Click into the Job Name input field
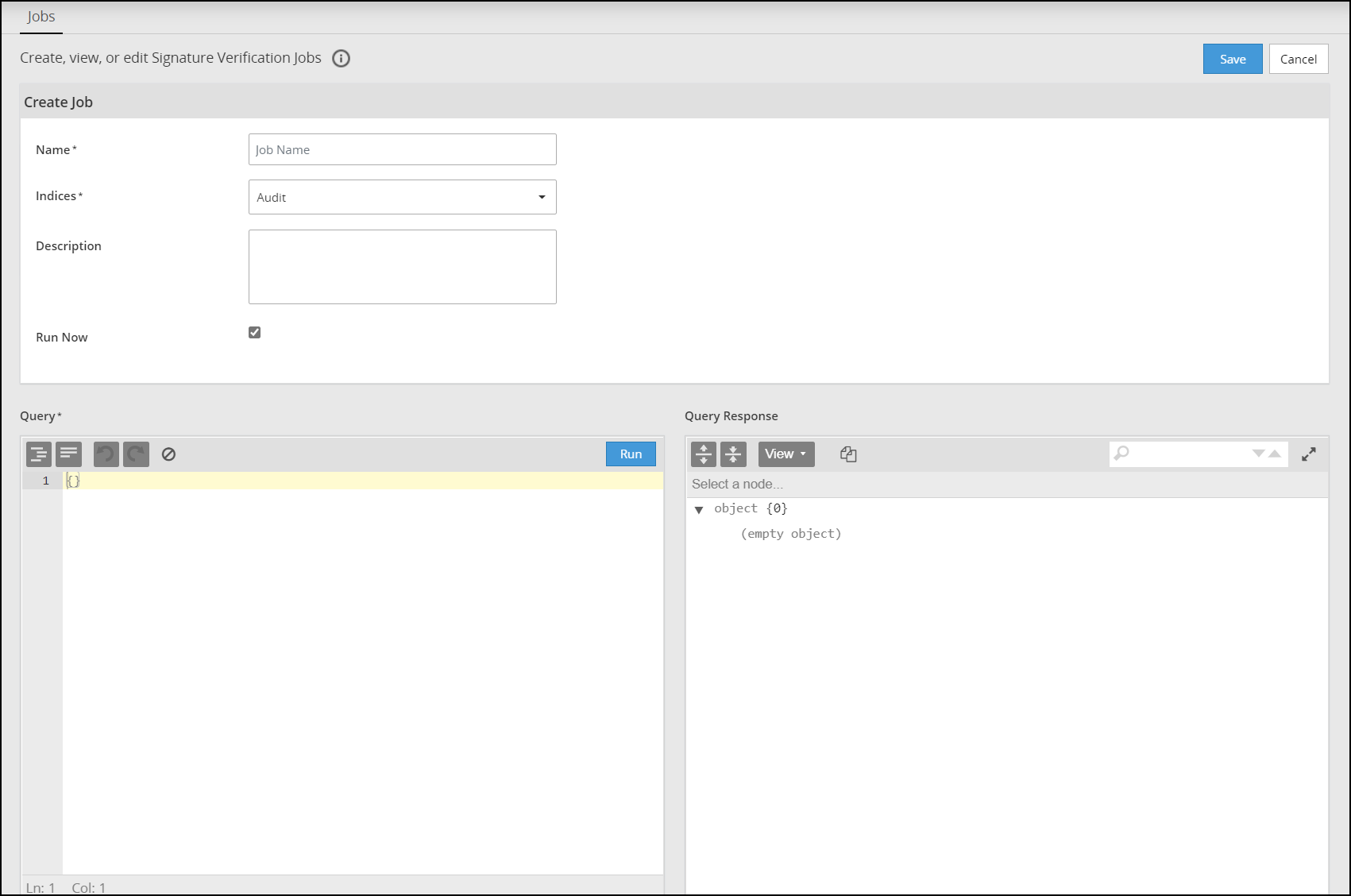Screen dimensions: 1351x896 click(x=402, y=149)
